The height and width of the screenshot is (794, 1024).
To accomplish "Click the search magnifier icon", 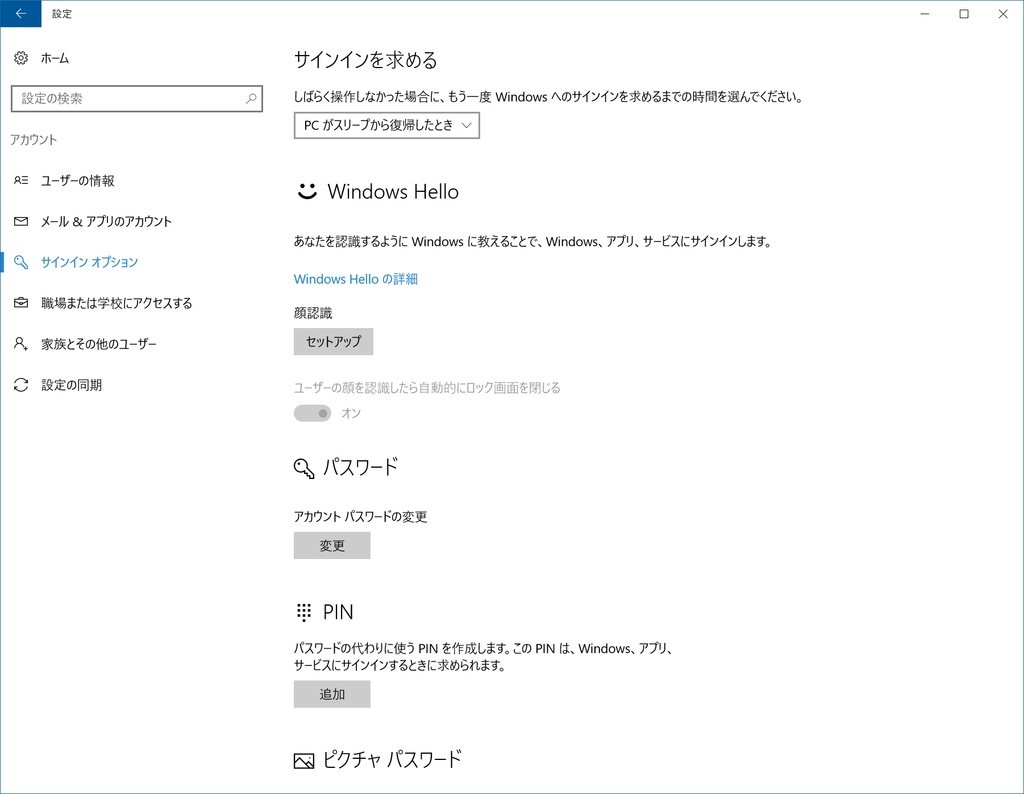I will (251, 99).
